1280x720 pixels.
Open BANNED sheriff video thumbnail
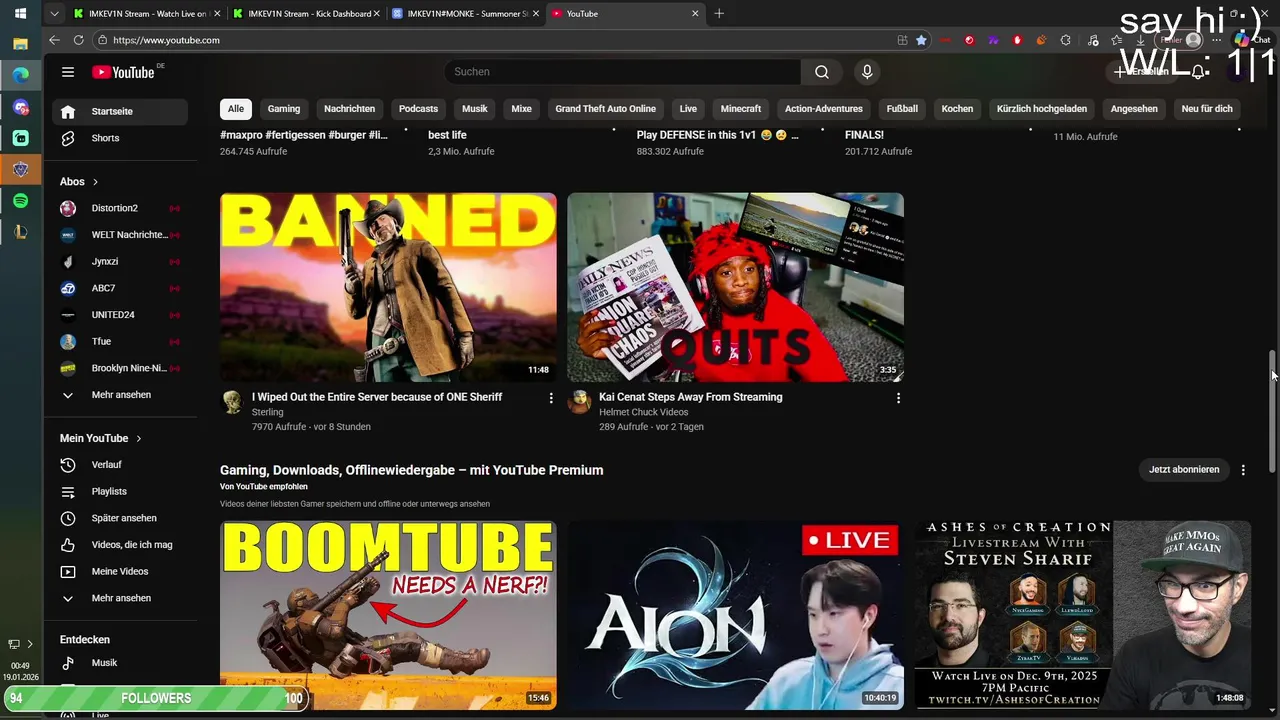[x=388, y=287]
